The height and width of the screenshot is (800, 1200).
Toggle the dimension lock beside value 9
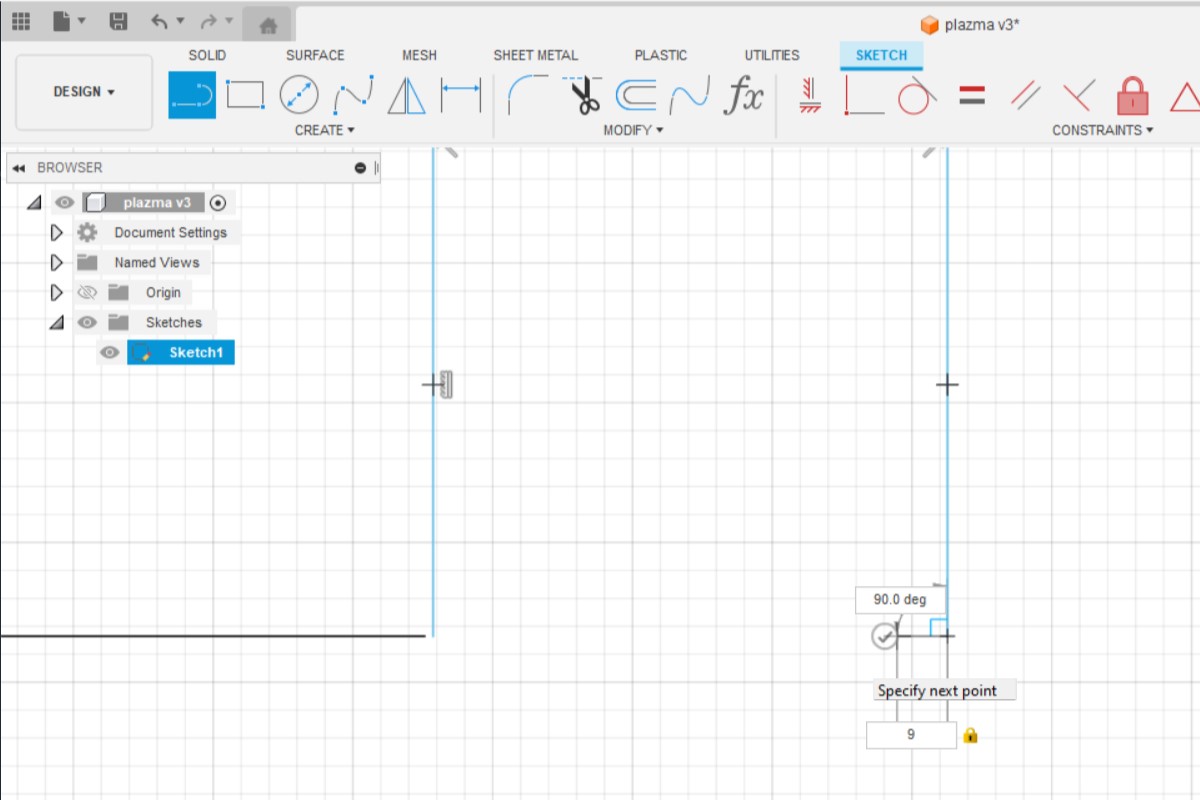(969, 735)
